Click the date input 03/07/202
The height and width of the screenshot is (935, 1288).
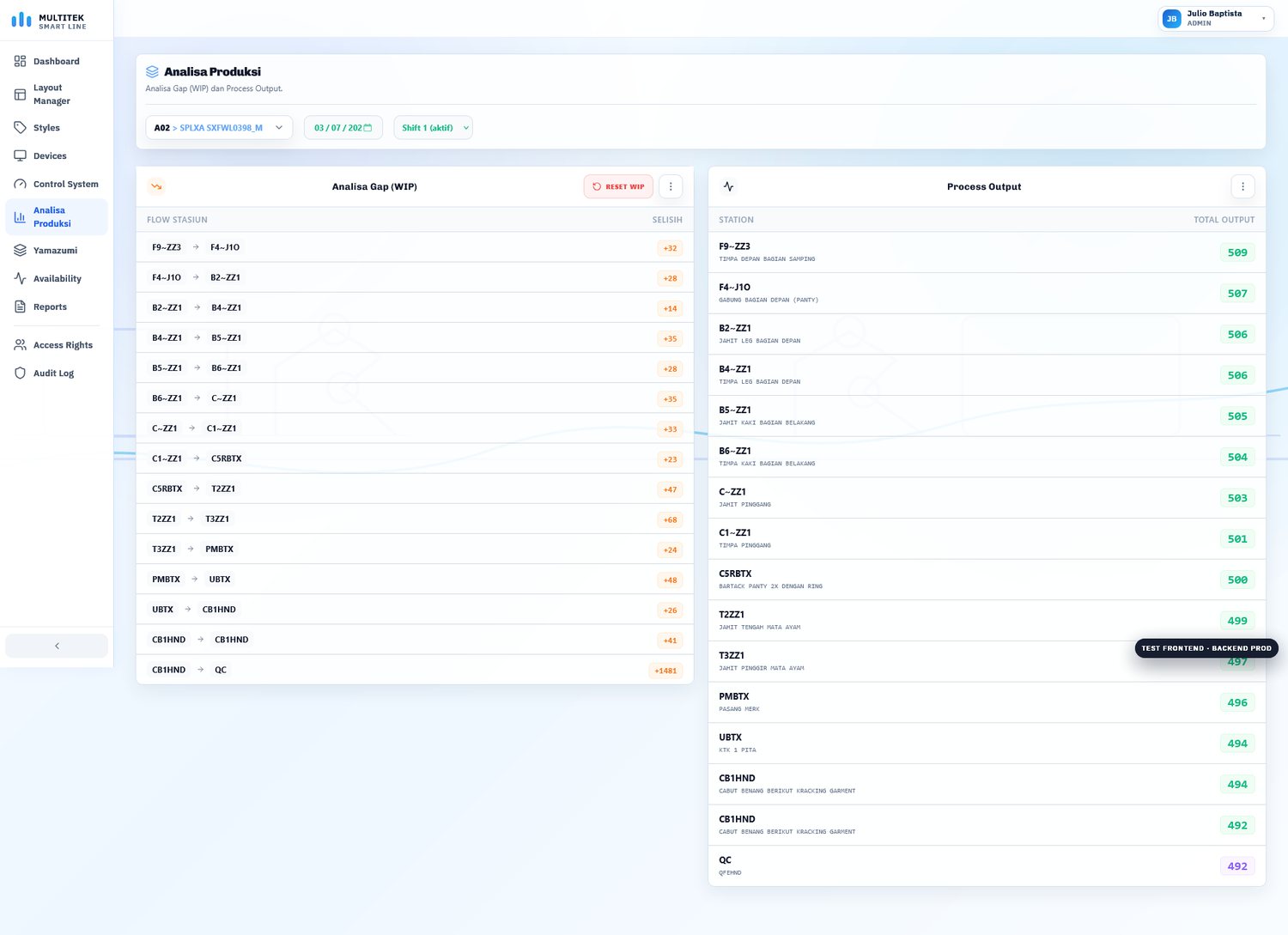[343, 127]
